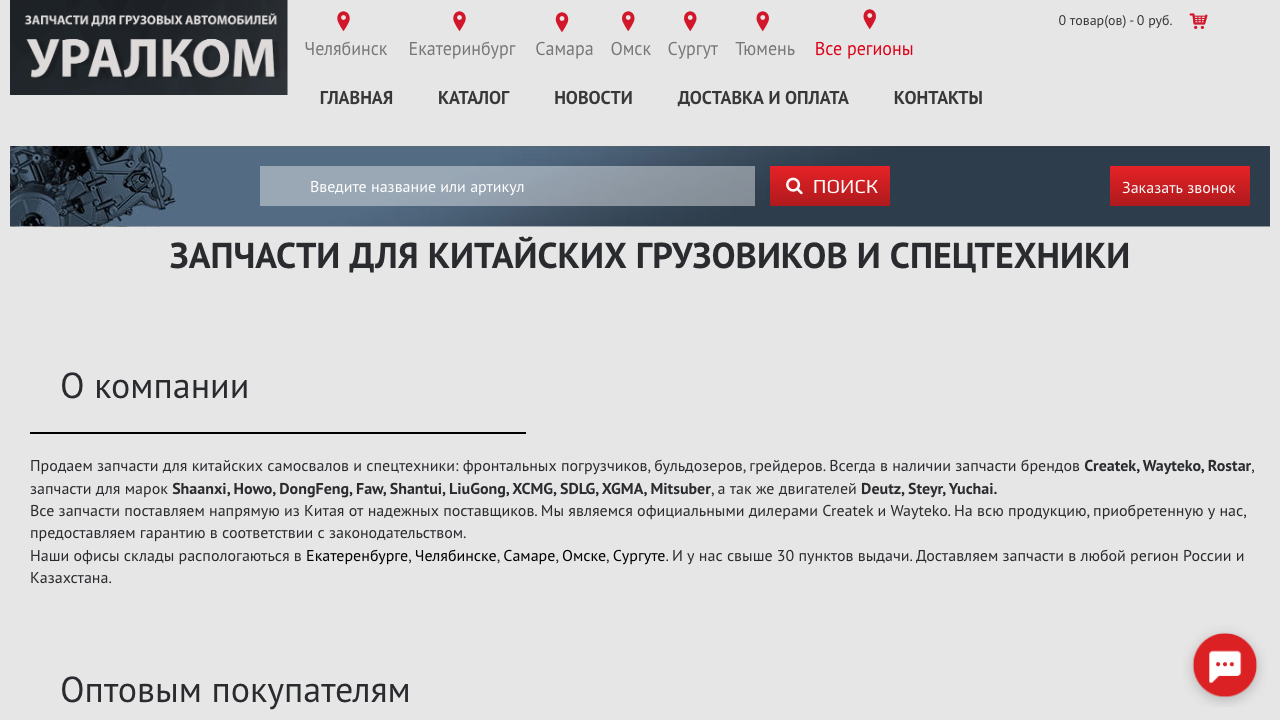Click the Оптовым покупателям heading

click(235, 690)
